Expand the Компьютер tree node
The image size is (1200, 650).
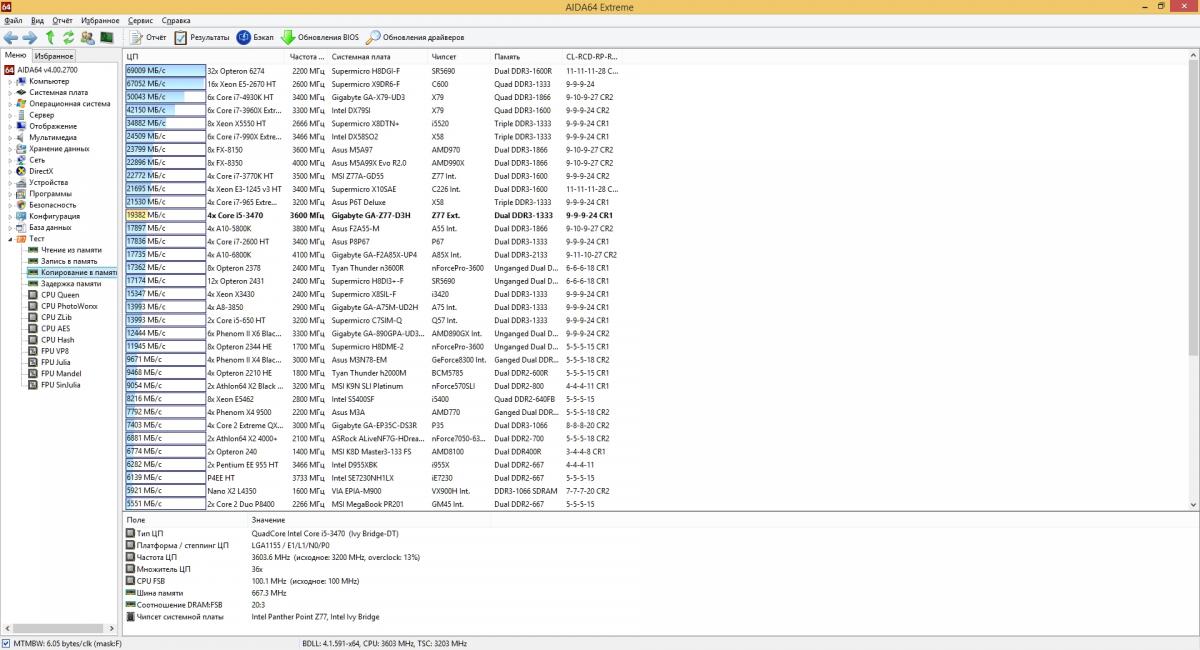10,81
